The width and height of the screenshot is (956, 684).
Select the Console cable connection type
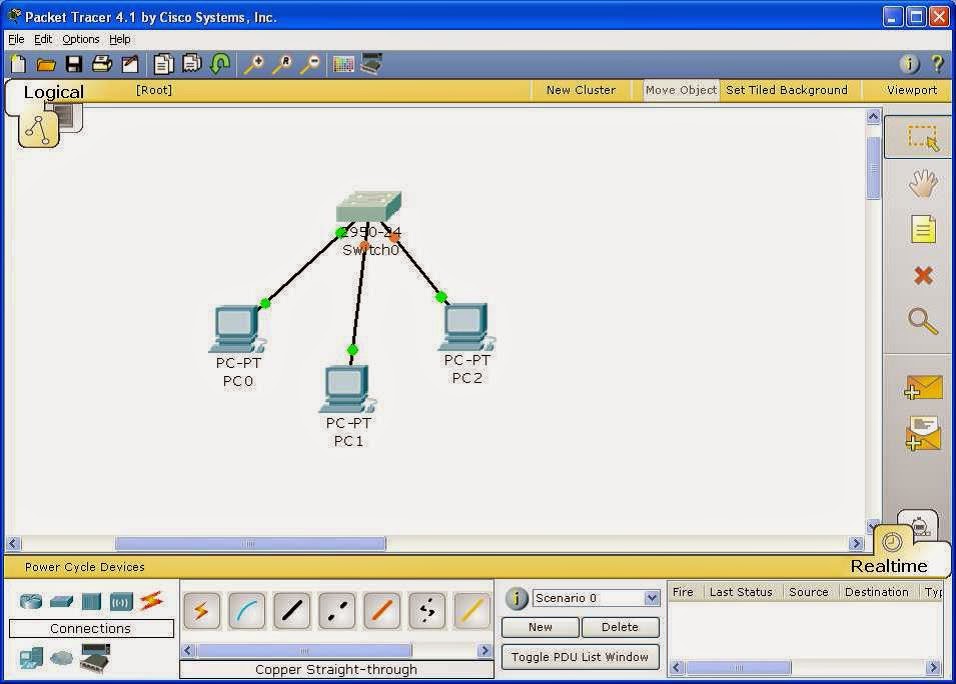[x=246, y=609]
